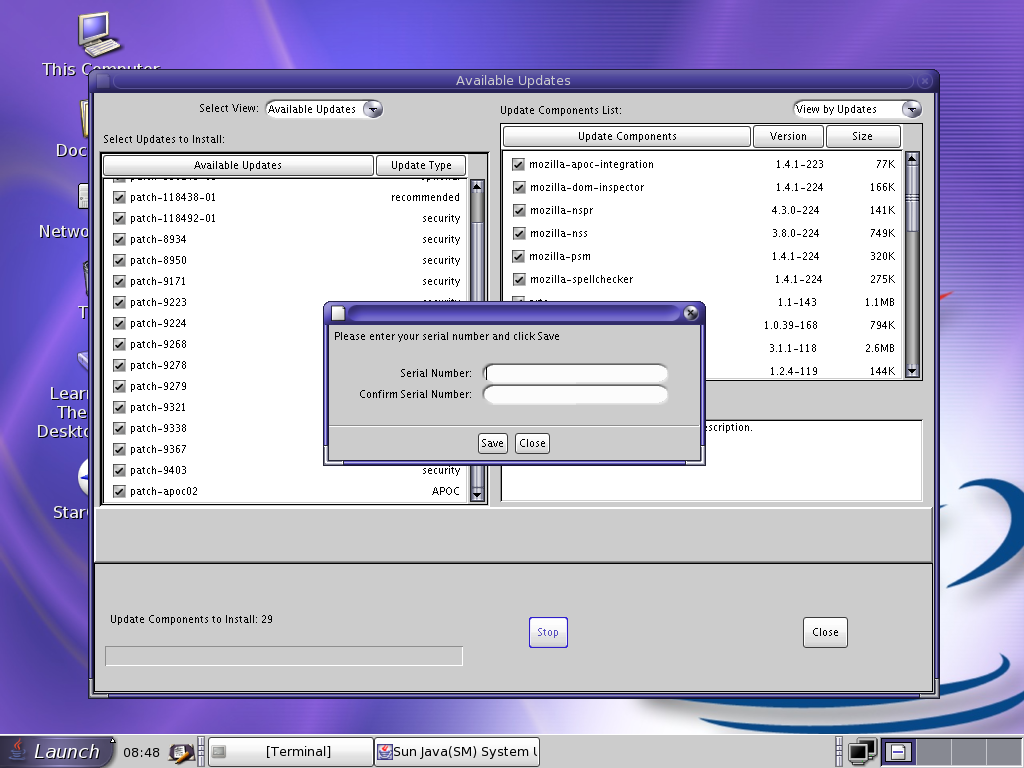Toggle patch-apoc02 checkbox
This screenshot has width=1024, height=768.
coord(119,491)
